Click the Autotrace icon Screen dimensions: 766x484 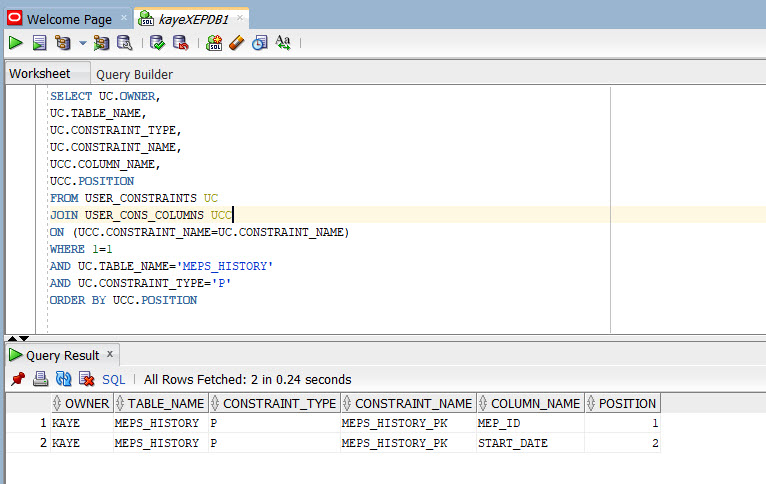(x=101, y=43)
